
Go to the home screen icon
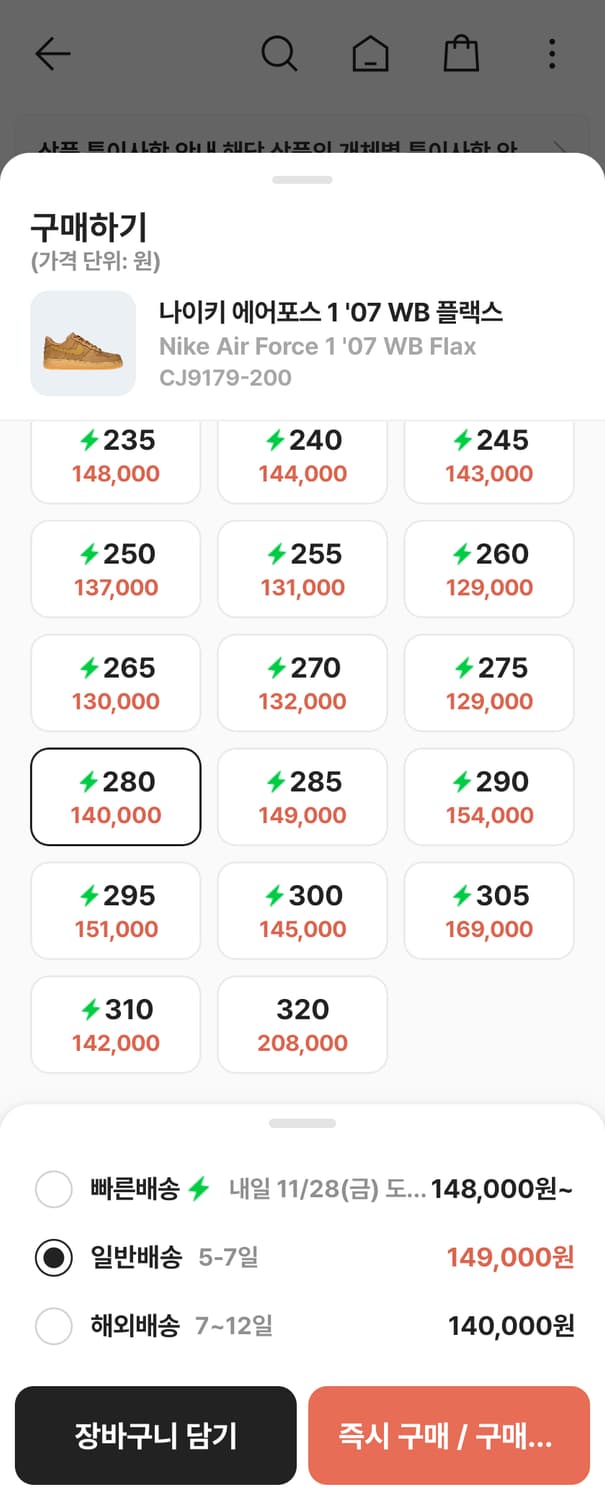(x=371, y=55)
